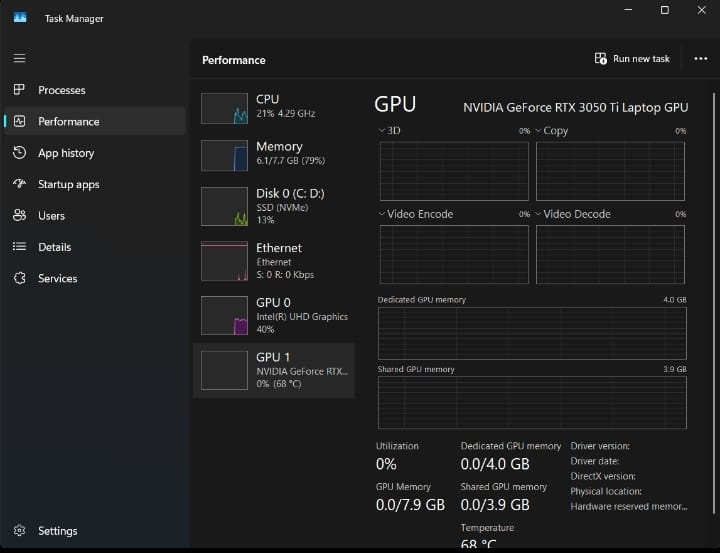This screenshot has width=720, height=553.
Task: Open the Copy engine dropdown chevron
Action: pos(538,130)
